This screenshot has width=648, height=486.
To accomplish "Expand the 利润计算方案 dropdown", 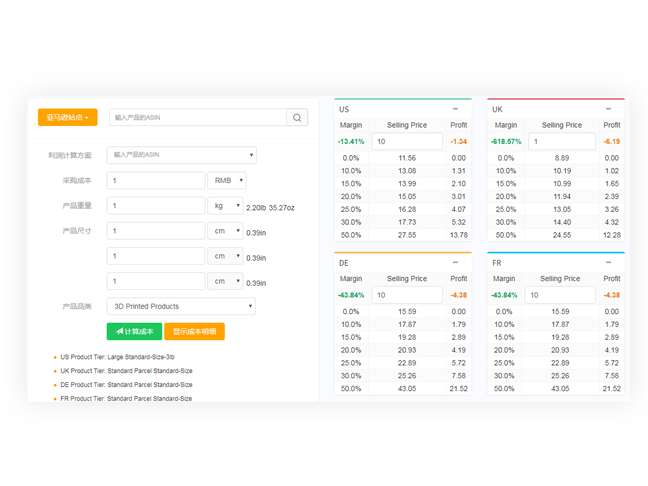I will point(181,155).
